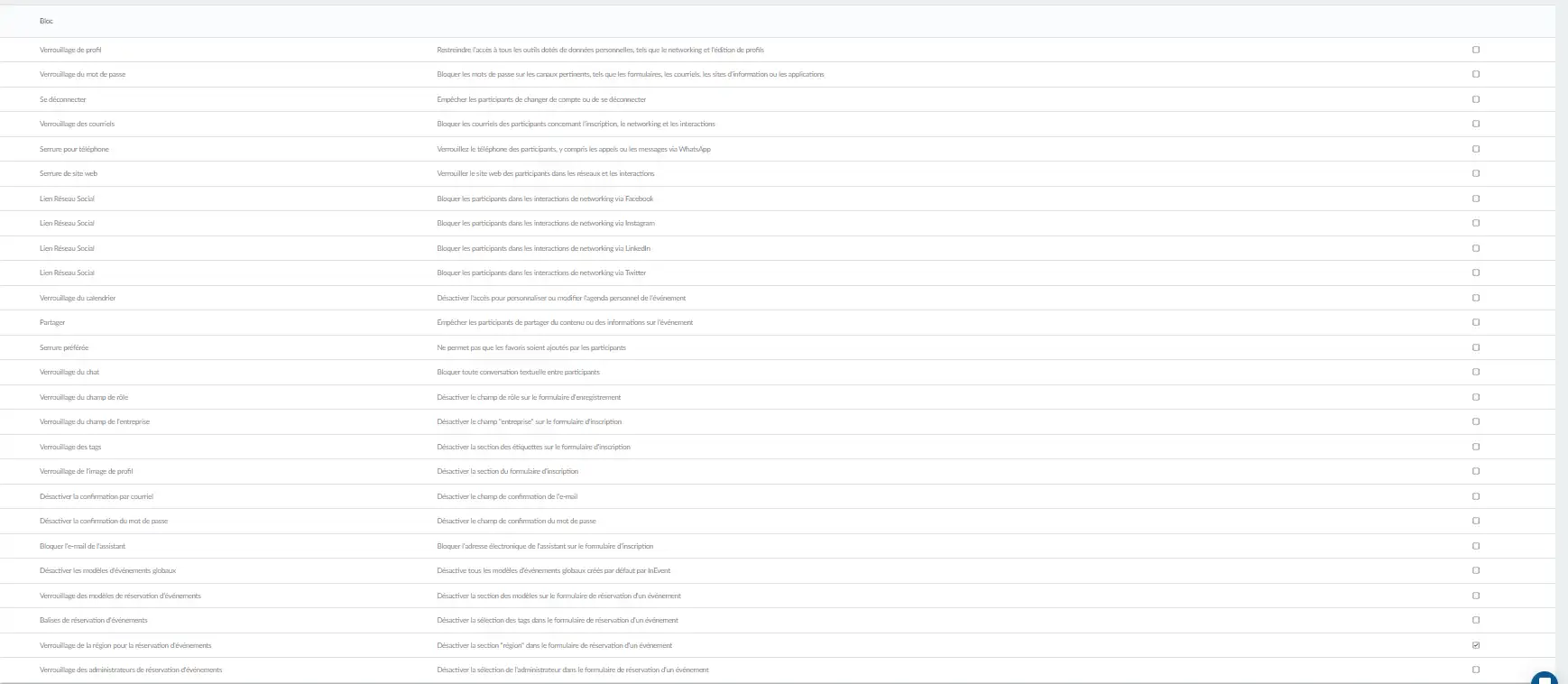Viewport: 1568px width, 684px height.
Task: Check Verrouillage de l'image de profil checkbox
Action: click(x=1476, y=471)
